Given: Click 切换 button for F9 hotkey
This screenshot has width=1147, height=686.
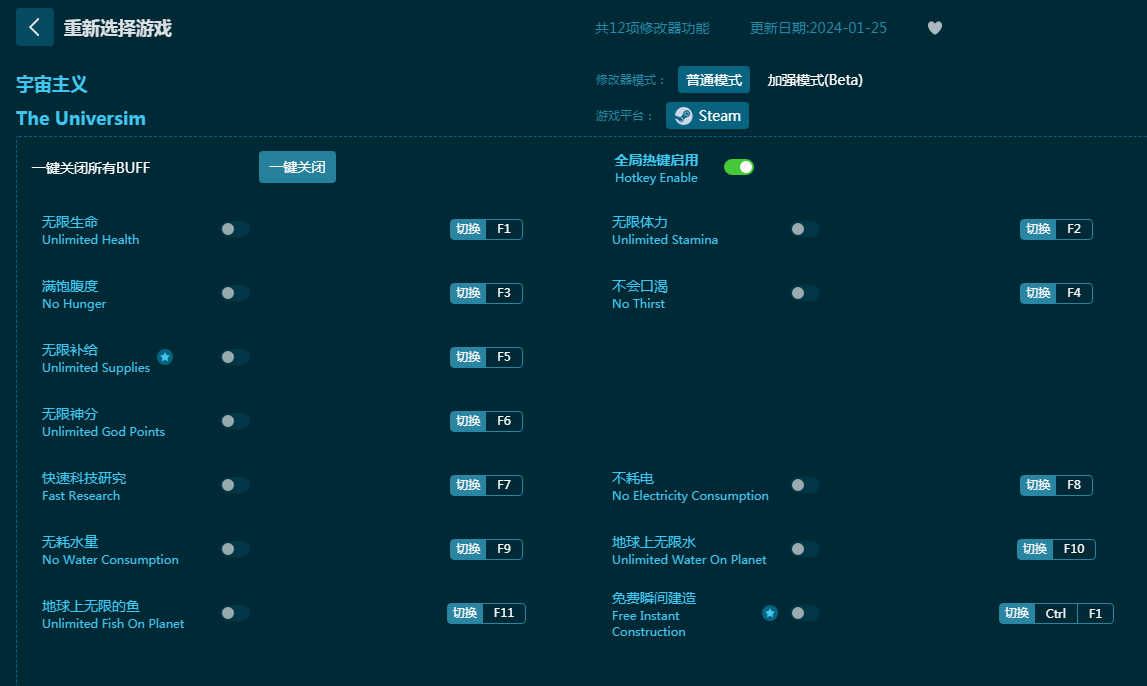Looking at the screenshot, I should (468, 549).
